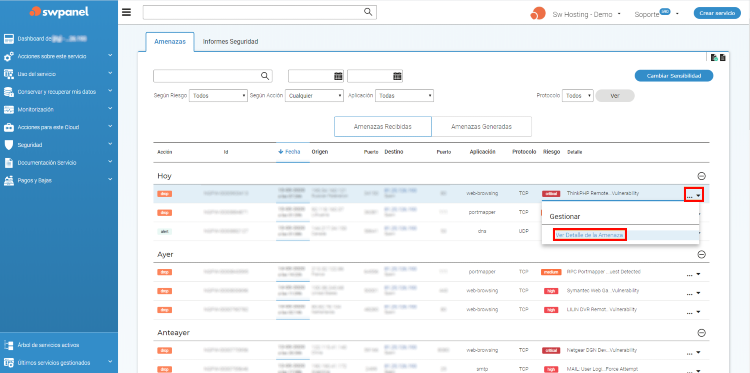Select Ver Detalle de la Amenaza

pyautogui.click(x=590, y=235)
